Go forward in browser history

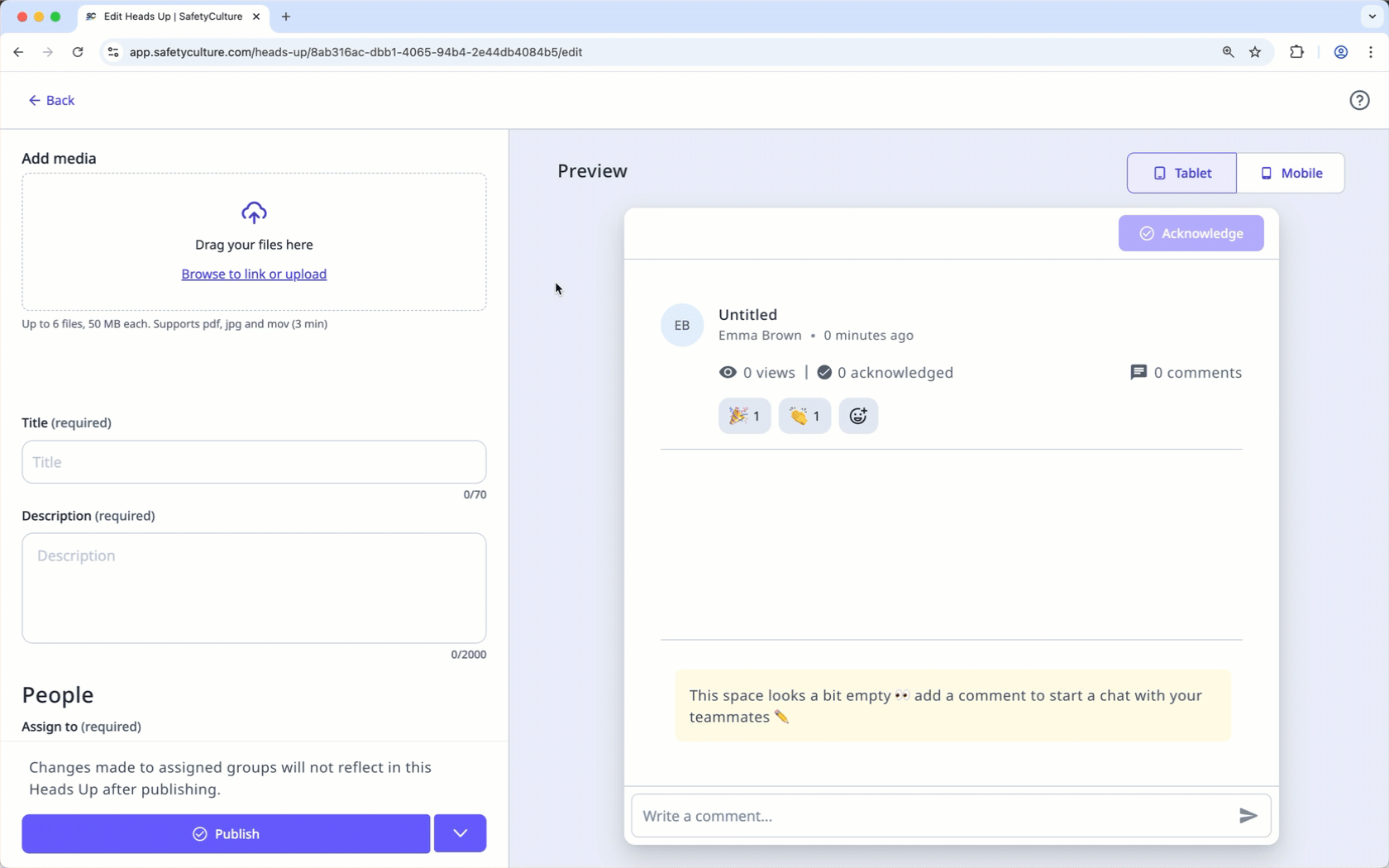coord(48,52)
